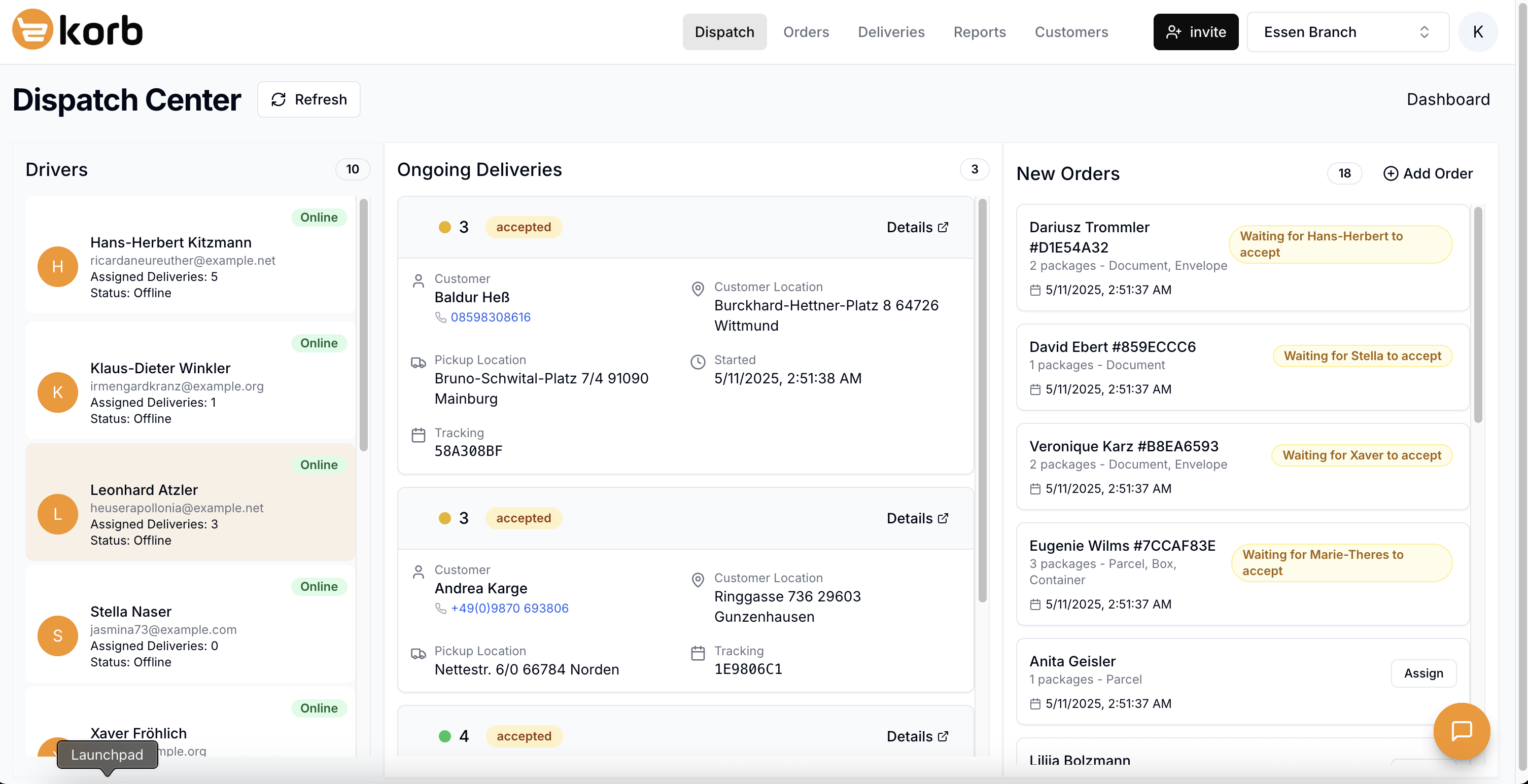Open Andrea Karge delivery details external link icon
This screenshot has height=784, width=1528.
943,518
